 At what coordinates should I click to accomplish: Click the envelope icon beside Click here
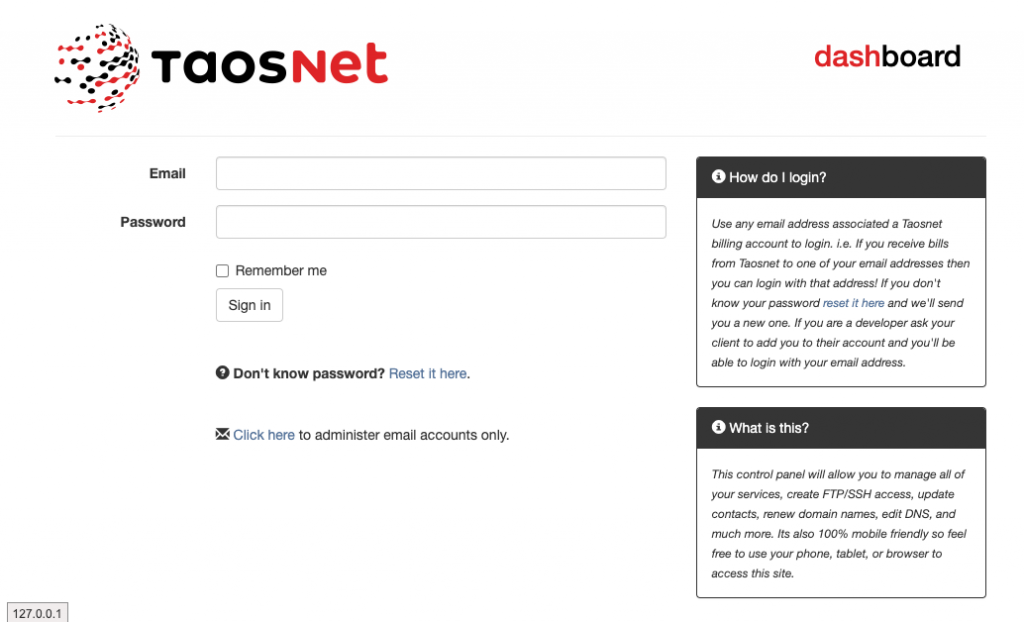pos(223,434)
